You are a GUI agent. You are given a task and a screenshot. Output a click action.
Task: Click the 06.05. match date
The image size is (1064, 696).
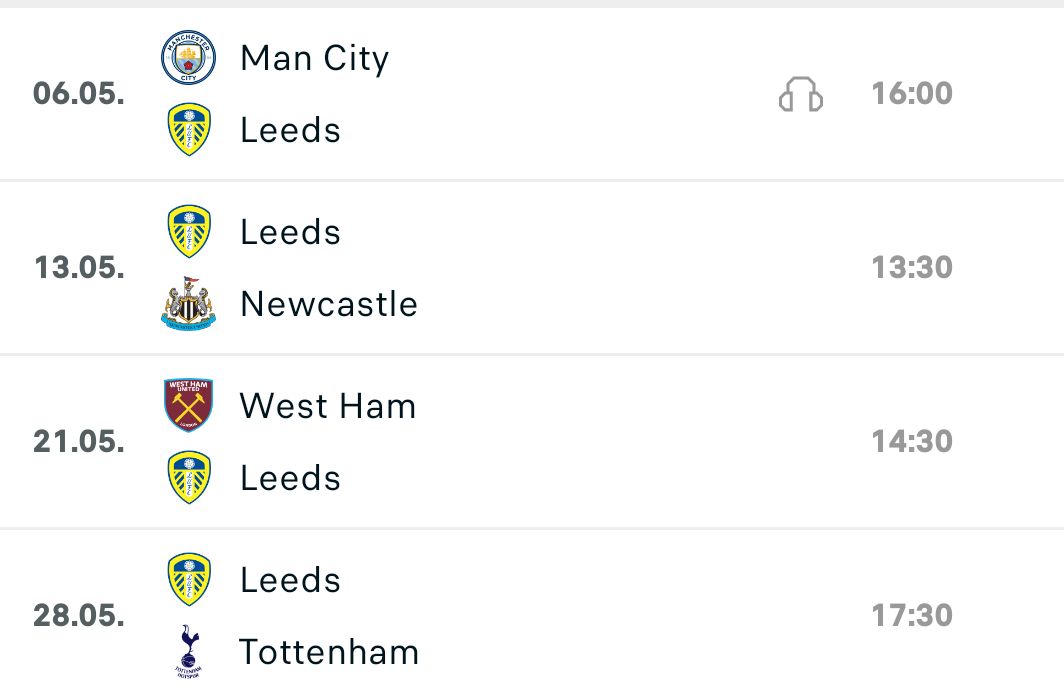[79, 94]
